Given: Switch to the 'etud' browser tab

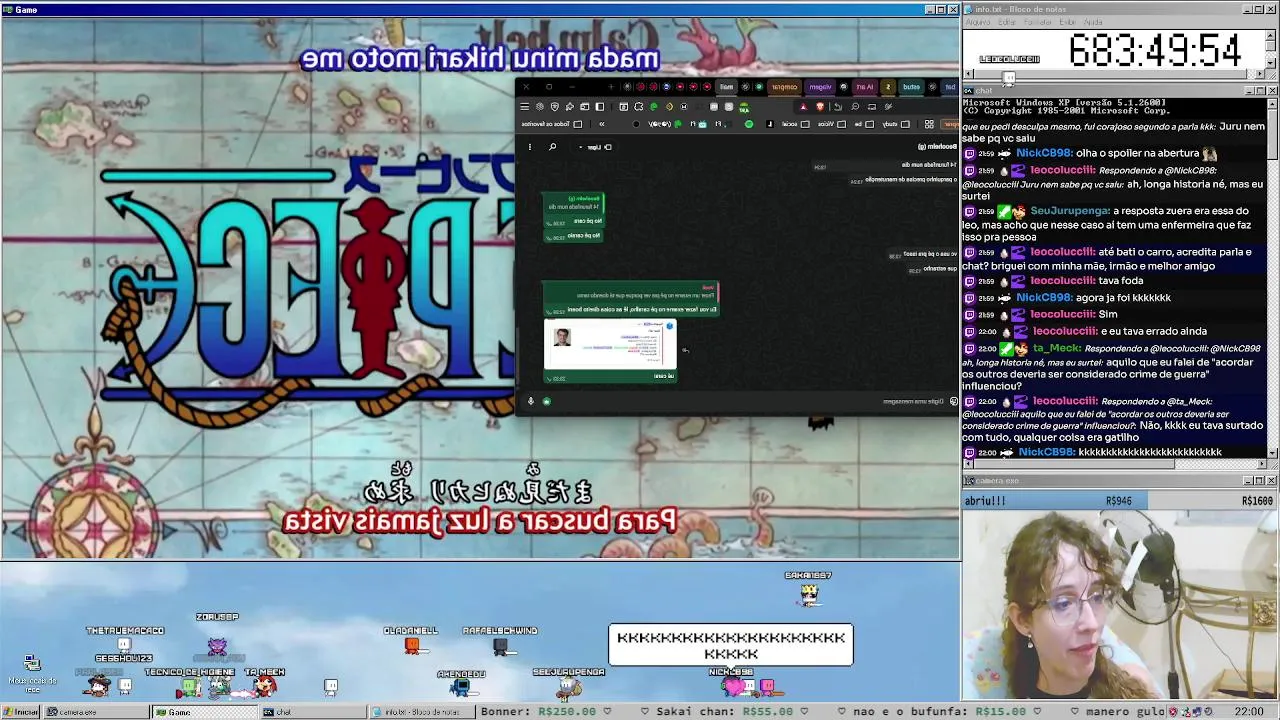Looking at the screenshot, I should [912, 87].
